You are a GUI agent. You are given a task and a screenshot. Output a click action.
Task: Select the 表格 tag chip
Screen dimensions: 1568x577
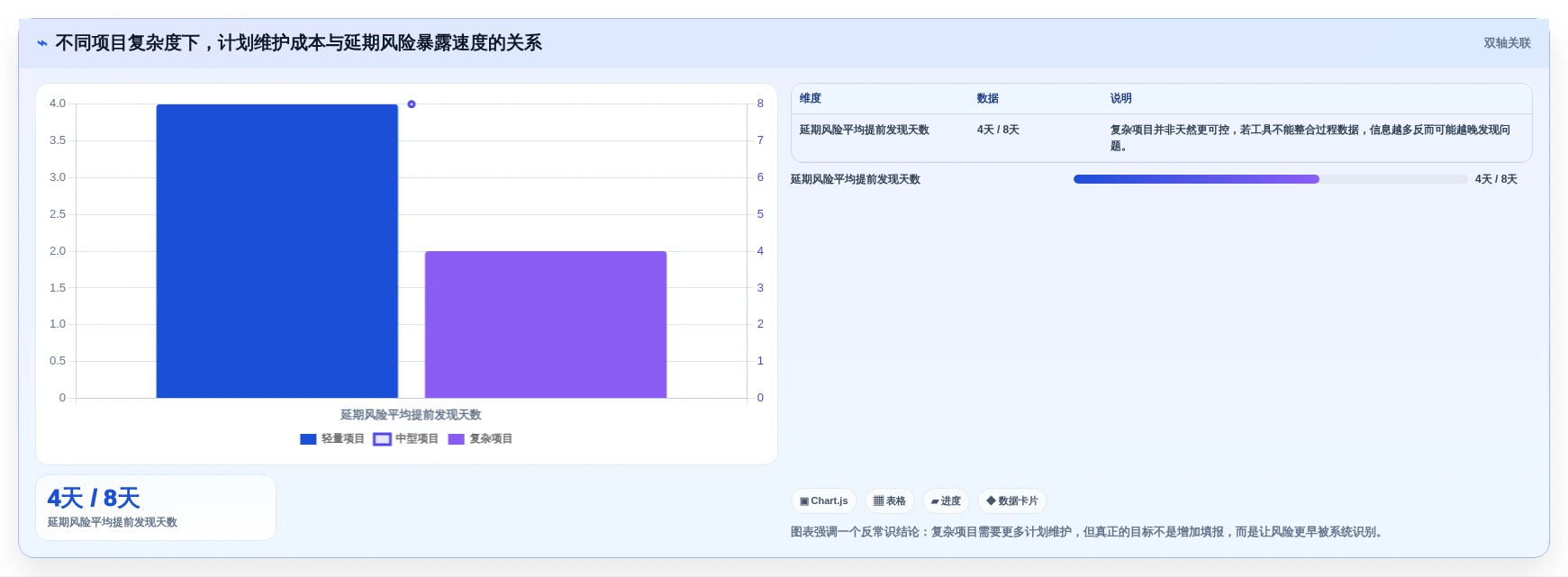click(890, 501)
